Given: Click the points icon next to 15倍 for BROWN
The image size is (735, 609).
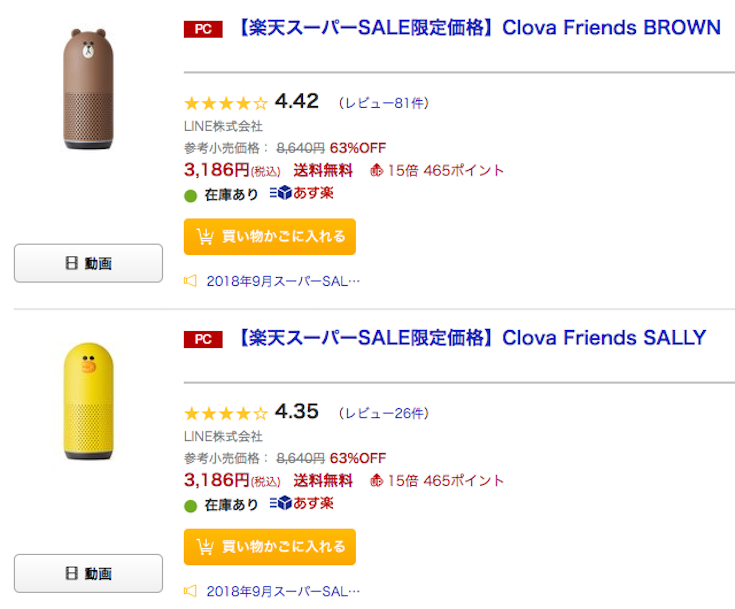Looking at the screenshot, I should coord(376,170).
